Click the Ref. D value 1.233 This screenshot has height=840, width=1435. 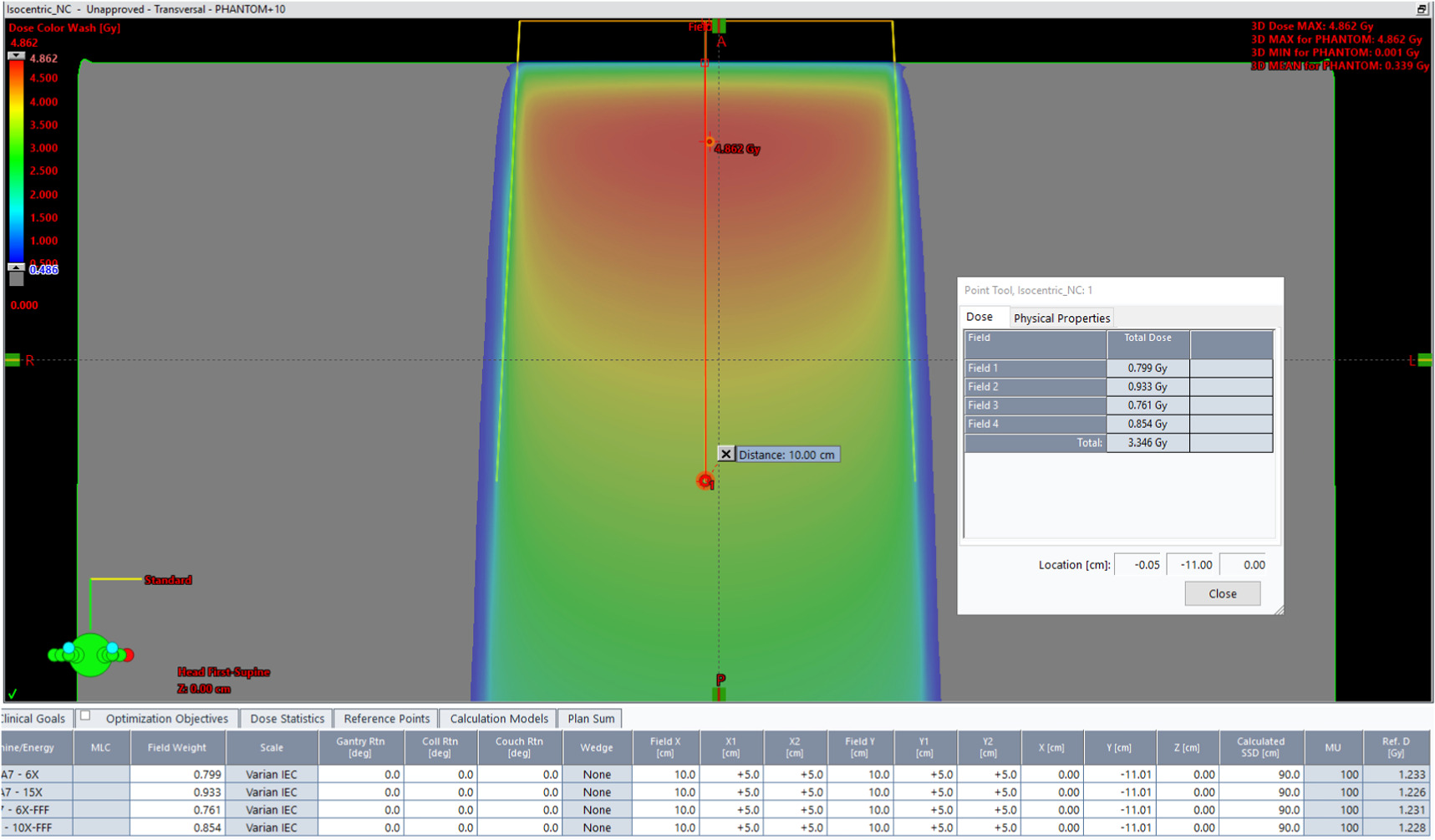pyautogui.click(x=1396, y=775)
